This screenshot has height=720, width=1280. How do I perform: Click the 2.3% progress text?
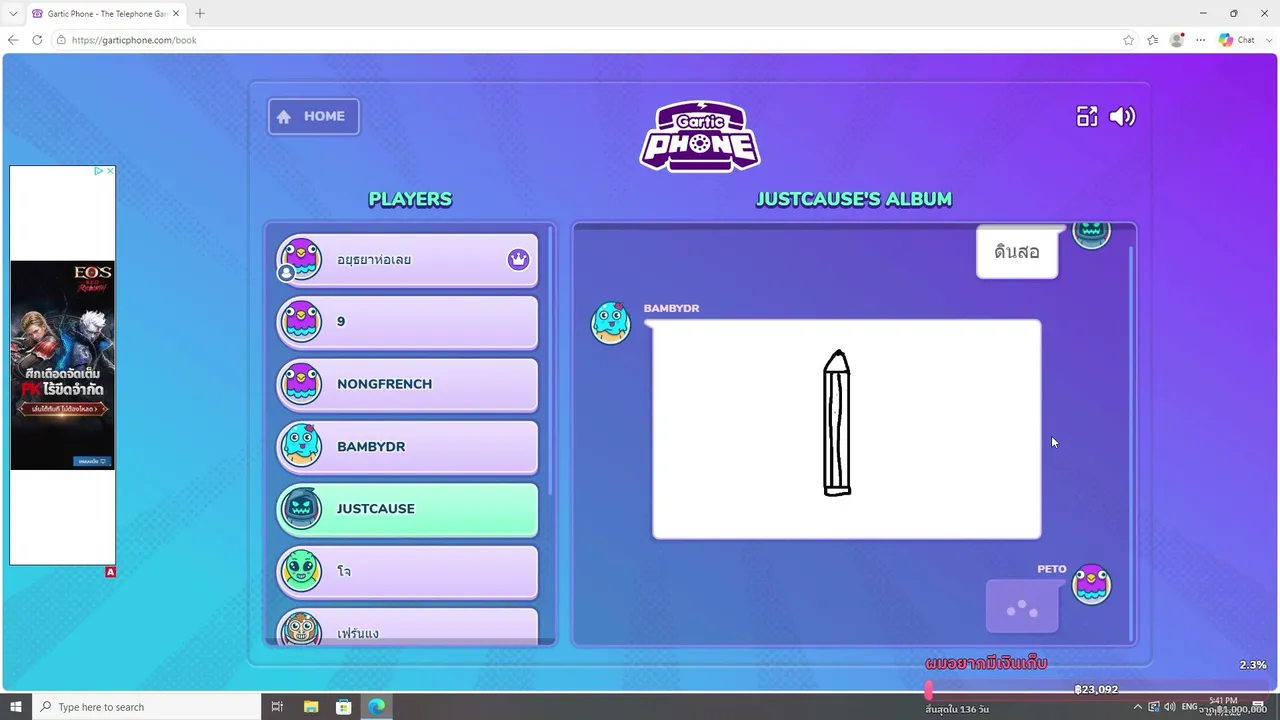pos(1253,665)
